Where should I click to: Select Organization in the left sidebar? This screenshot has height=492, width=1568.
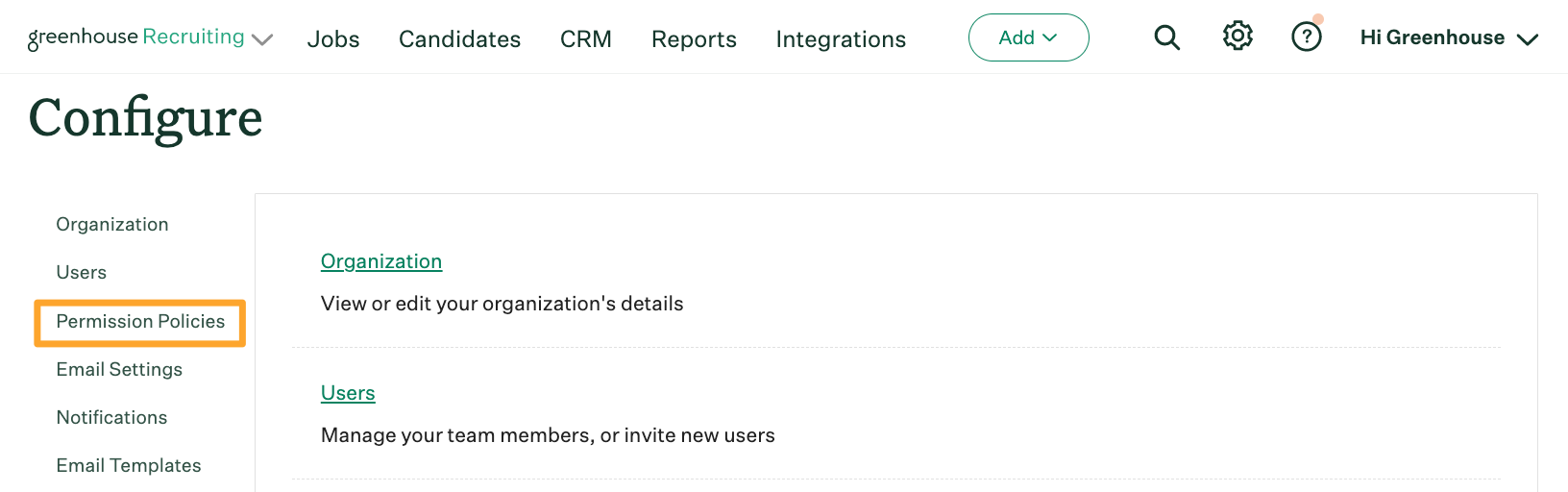[112, 225]
